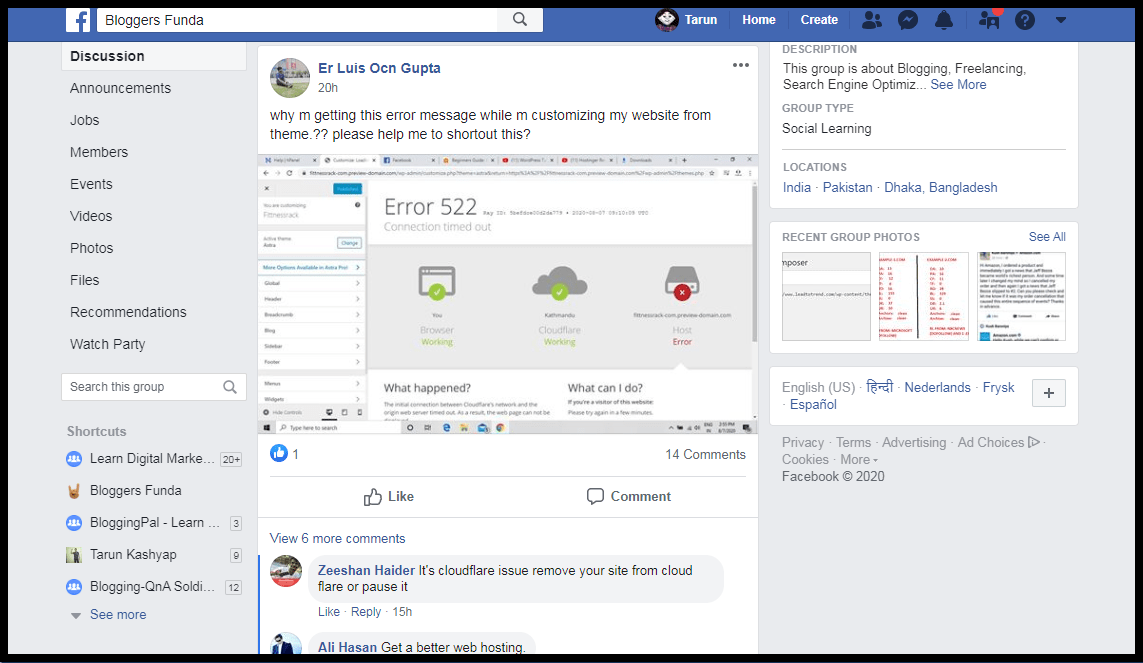Viewport: 1143px width, 663px height.
Task: Expand the footer More dropdown
Action: pos(858,460)
